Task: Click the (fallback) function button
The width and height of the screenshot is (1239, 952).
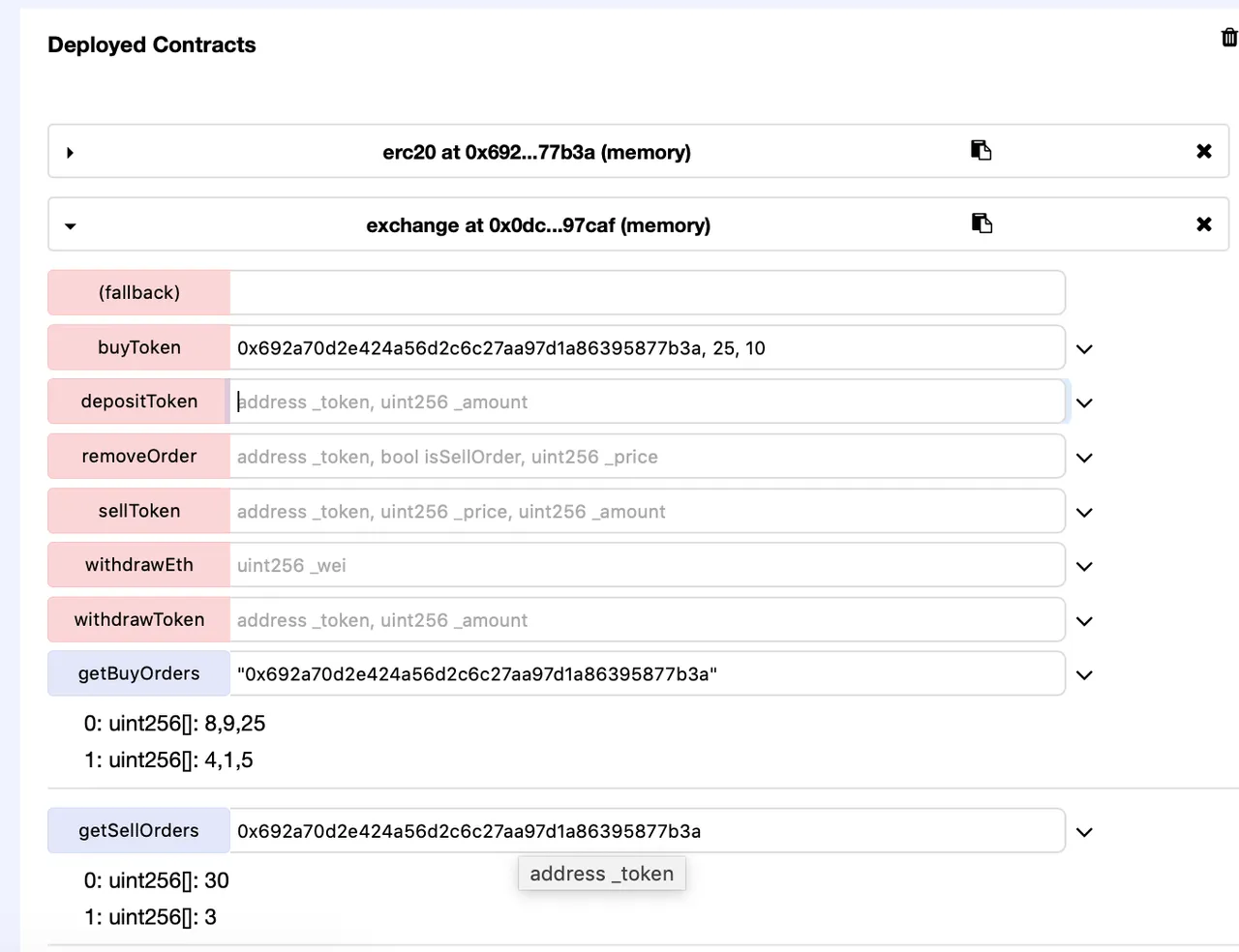Action: tap(139, 292)
